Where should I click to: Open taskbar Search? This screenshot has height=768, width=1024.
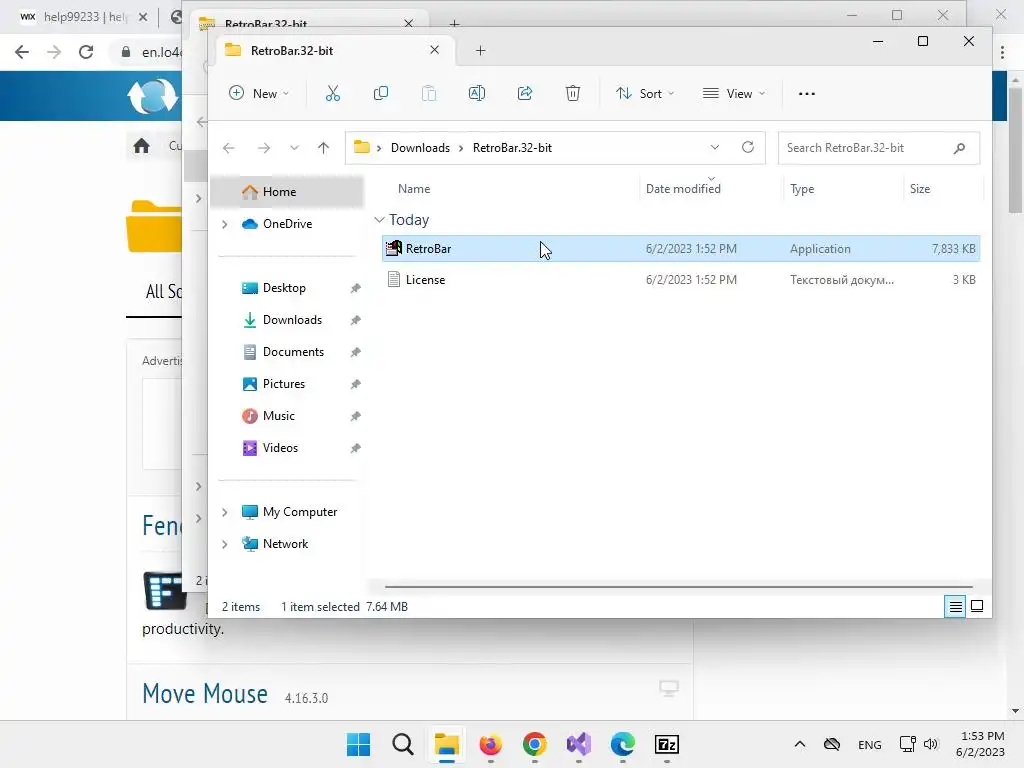coord(403,744)
